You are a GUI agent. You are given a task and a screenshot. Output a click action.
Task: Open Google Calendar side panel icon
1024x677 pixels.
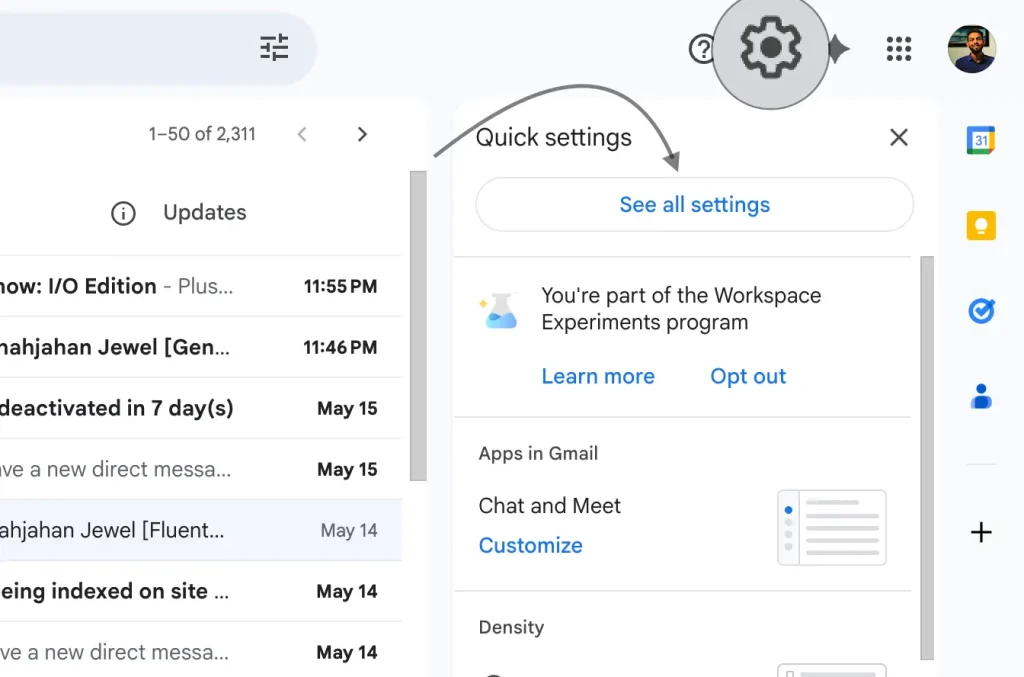coord(980,140)
